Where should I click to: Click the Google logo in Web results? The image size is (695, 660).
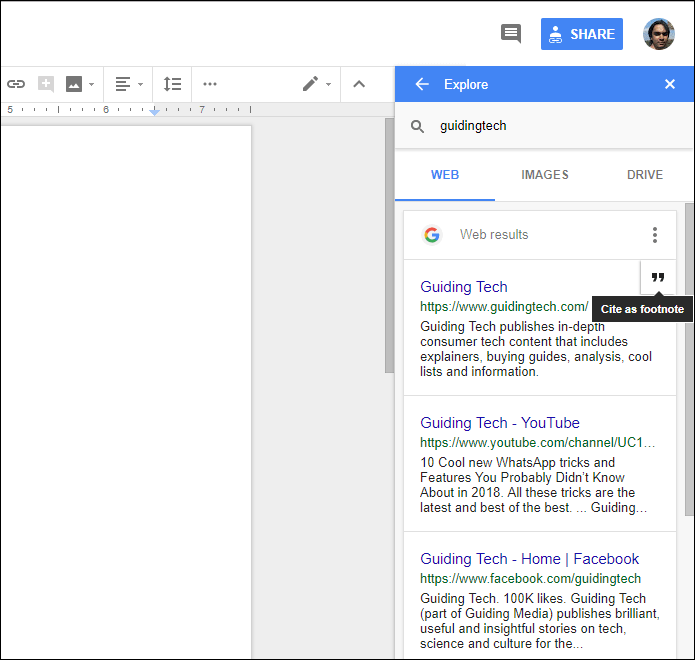tap(432, 234)
